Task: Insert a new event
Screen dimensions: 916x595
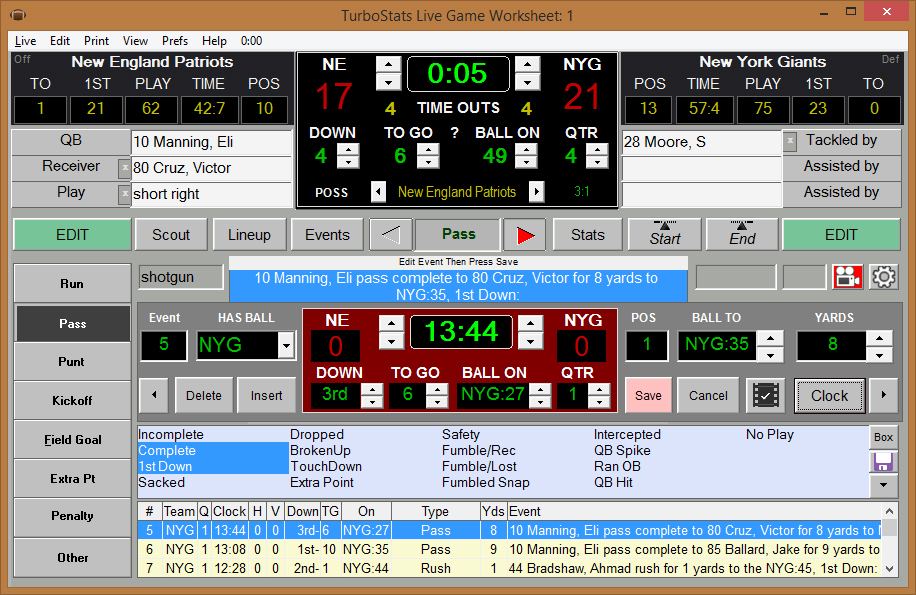Action: [x=266, y=395]
